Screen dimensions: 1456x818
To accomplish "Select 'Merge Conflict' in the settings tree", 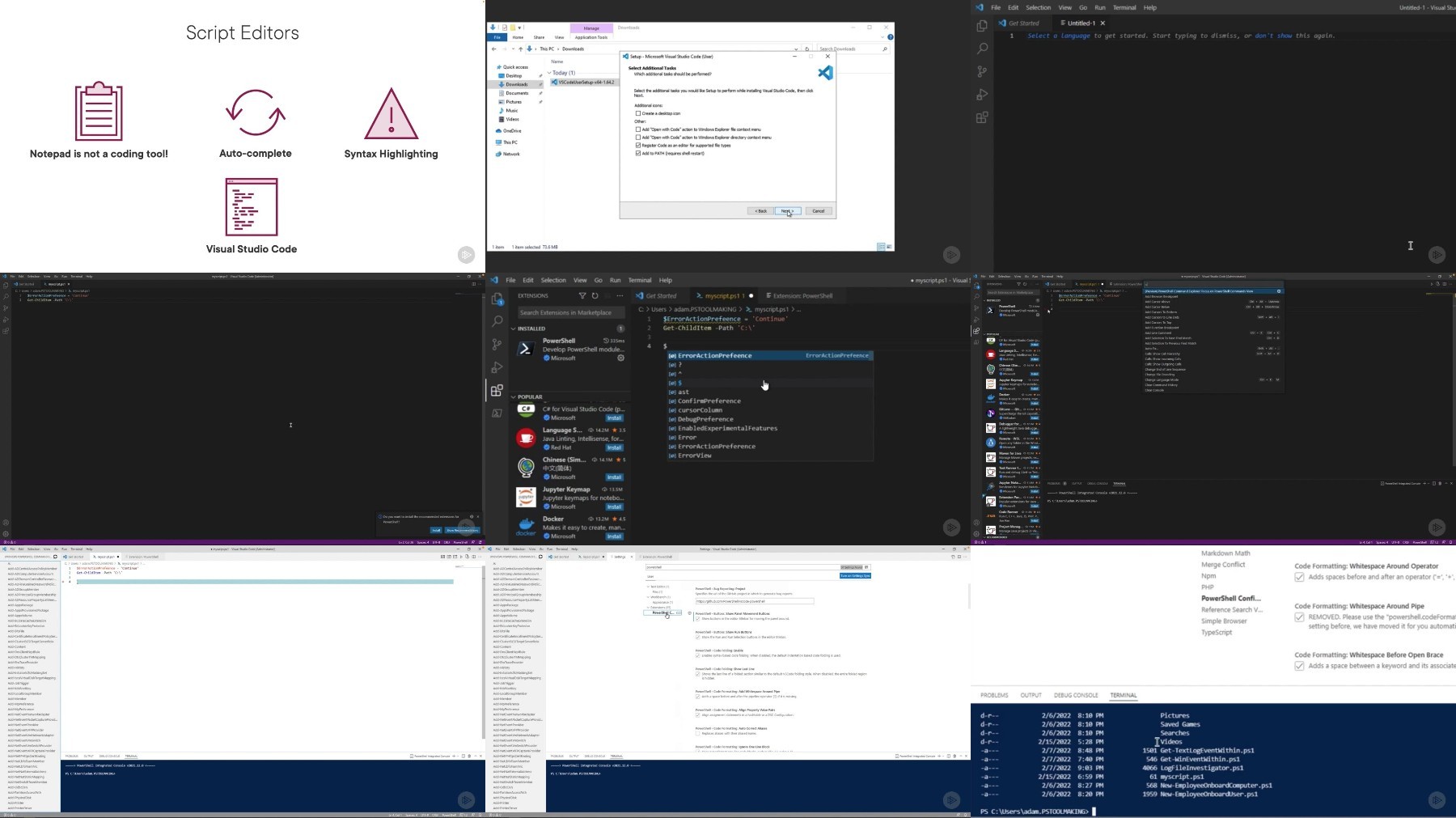I will pyautogui.click(x=1223, y=565).
